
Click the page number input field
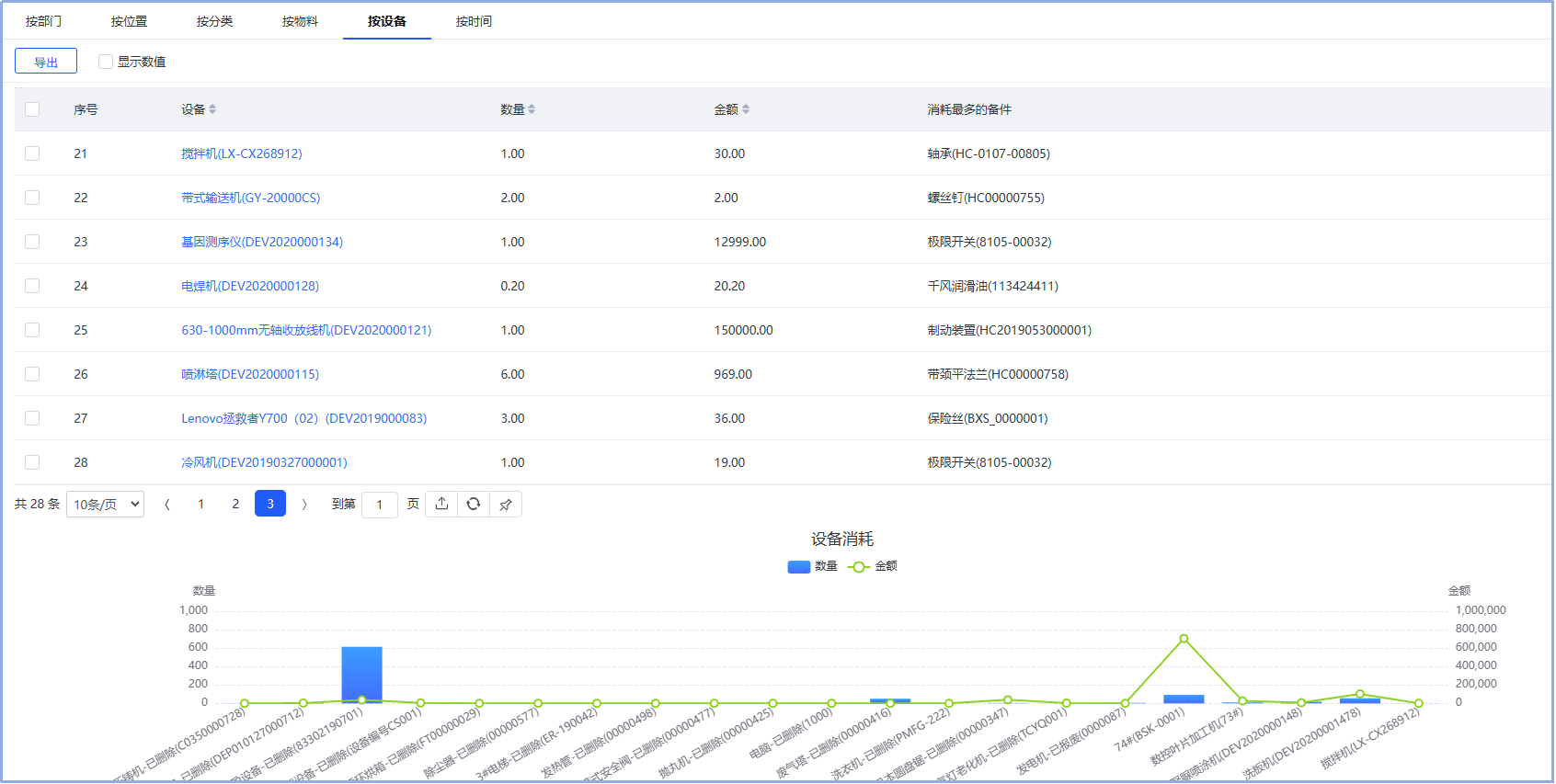point(379,504)
